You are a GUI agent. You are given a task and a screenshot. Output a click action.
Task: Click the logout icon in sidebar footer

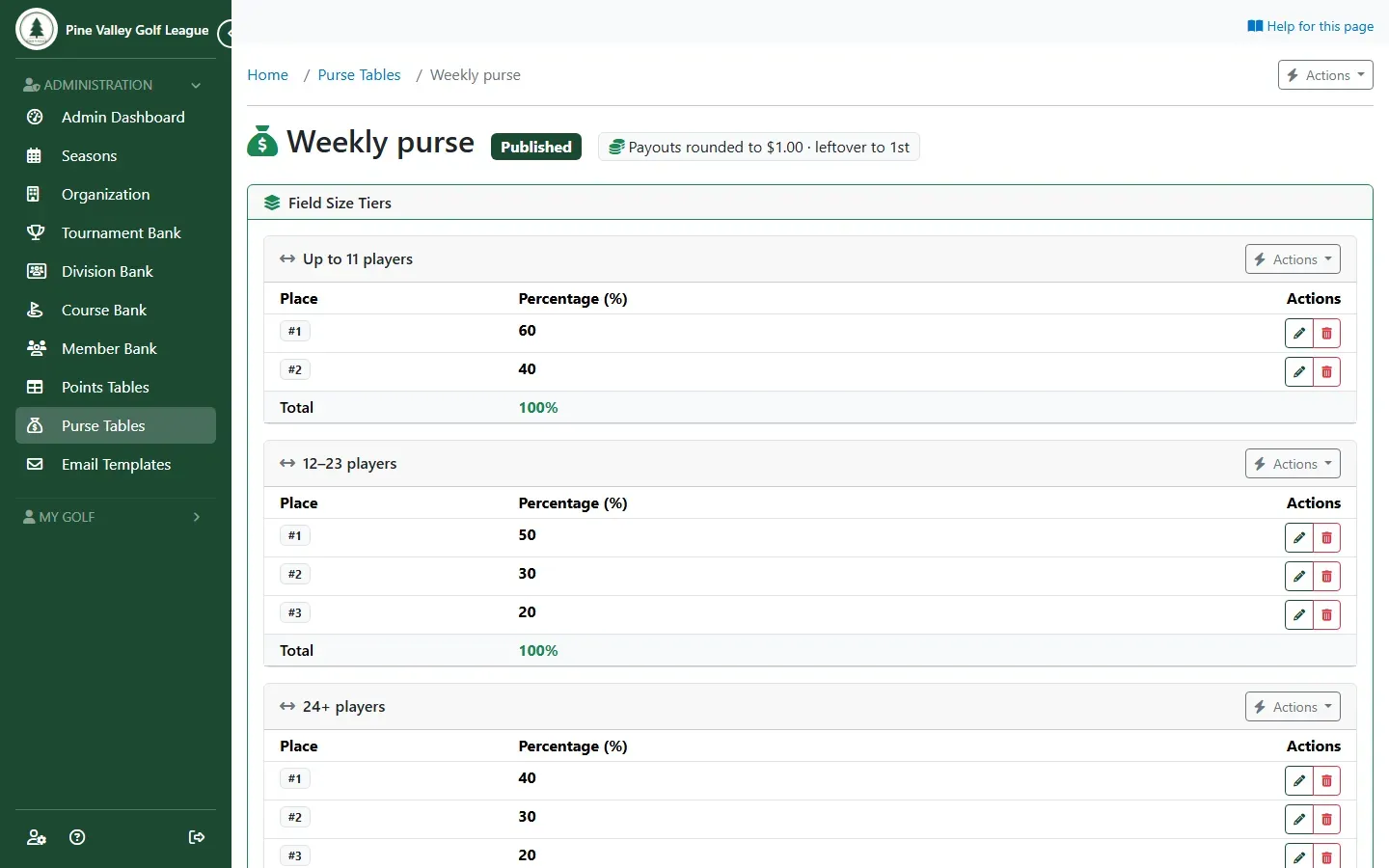click(x=197, y=837)
